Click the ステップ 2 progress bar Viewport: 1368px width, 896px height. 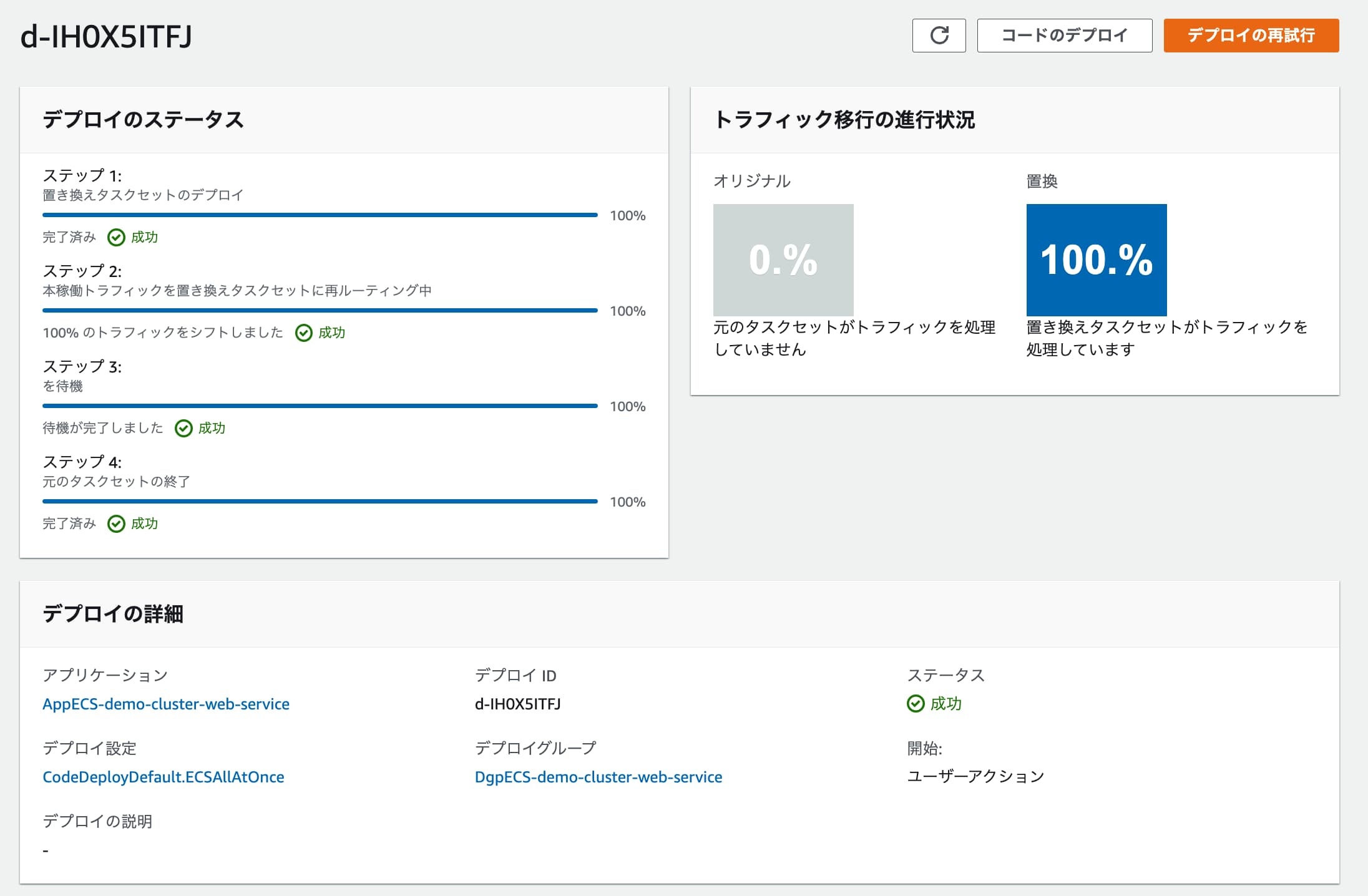point(320,310)
